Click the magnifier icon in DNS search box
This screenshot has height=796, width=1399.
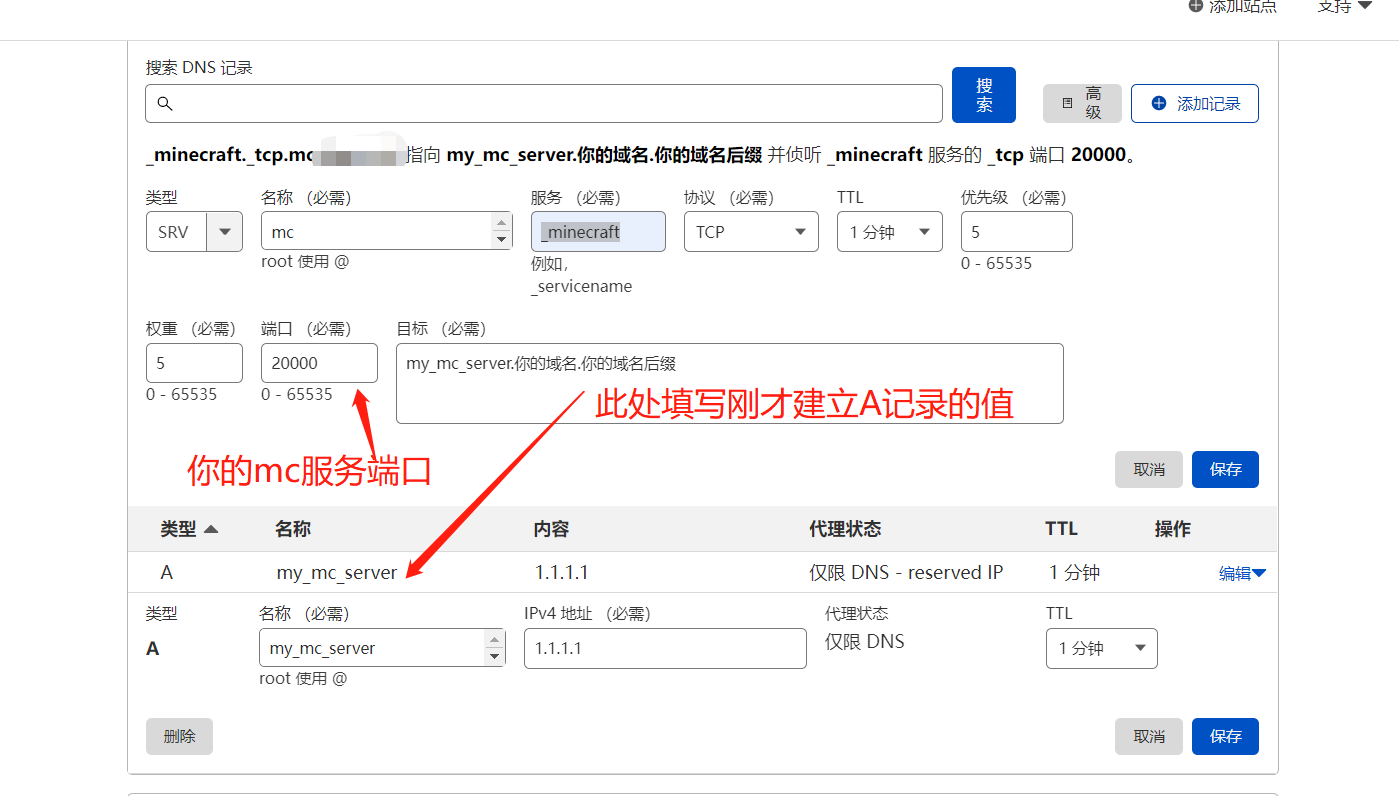(x=165, y=103)
